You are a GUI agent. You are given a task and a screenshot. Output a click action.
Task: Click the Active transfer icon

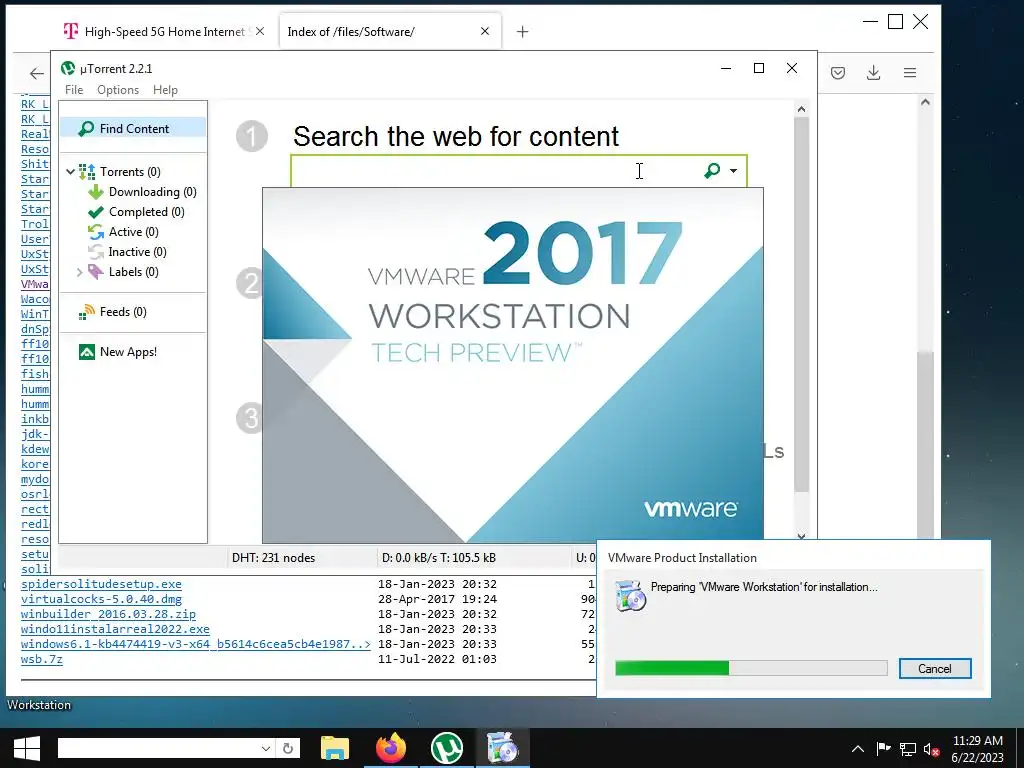pos(96,232)
